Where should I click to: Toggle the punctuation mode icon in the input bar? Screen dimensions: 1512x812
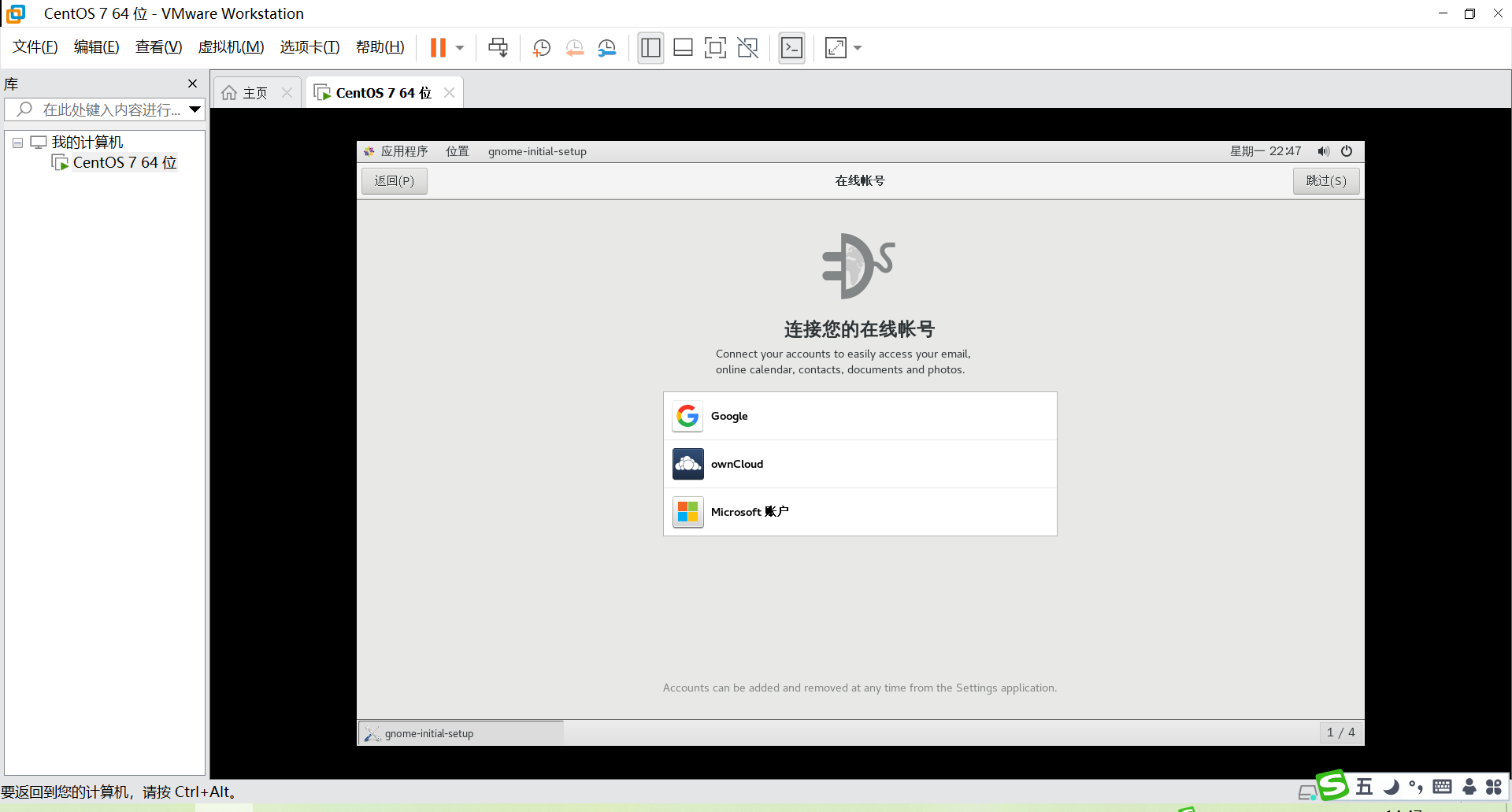coord(1416,787)
